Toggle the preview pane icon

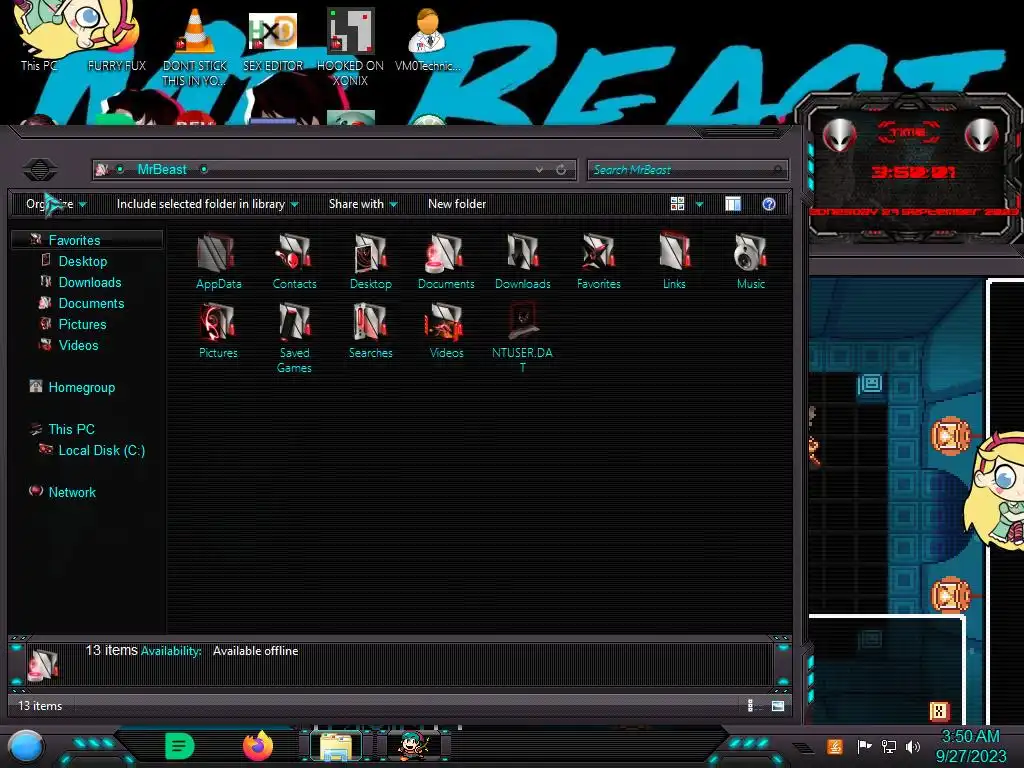coord(733,204)
